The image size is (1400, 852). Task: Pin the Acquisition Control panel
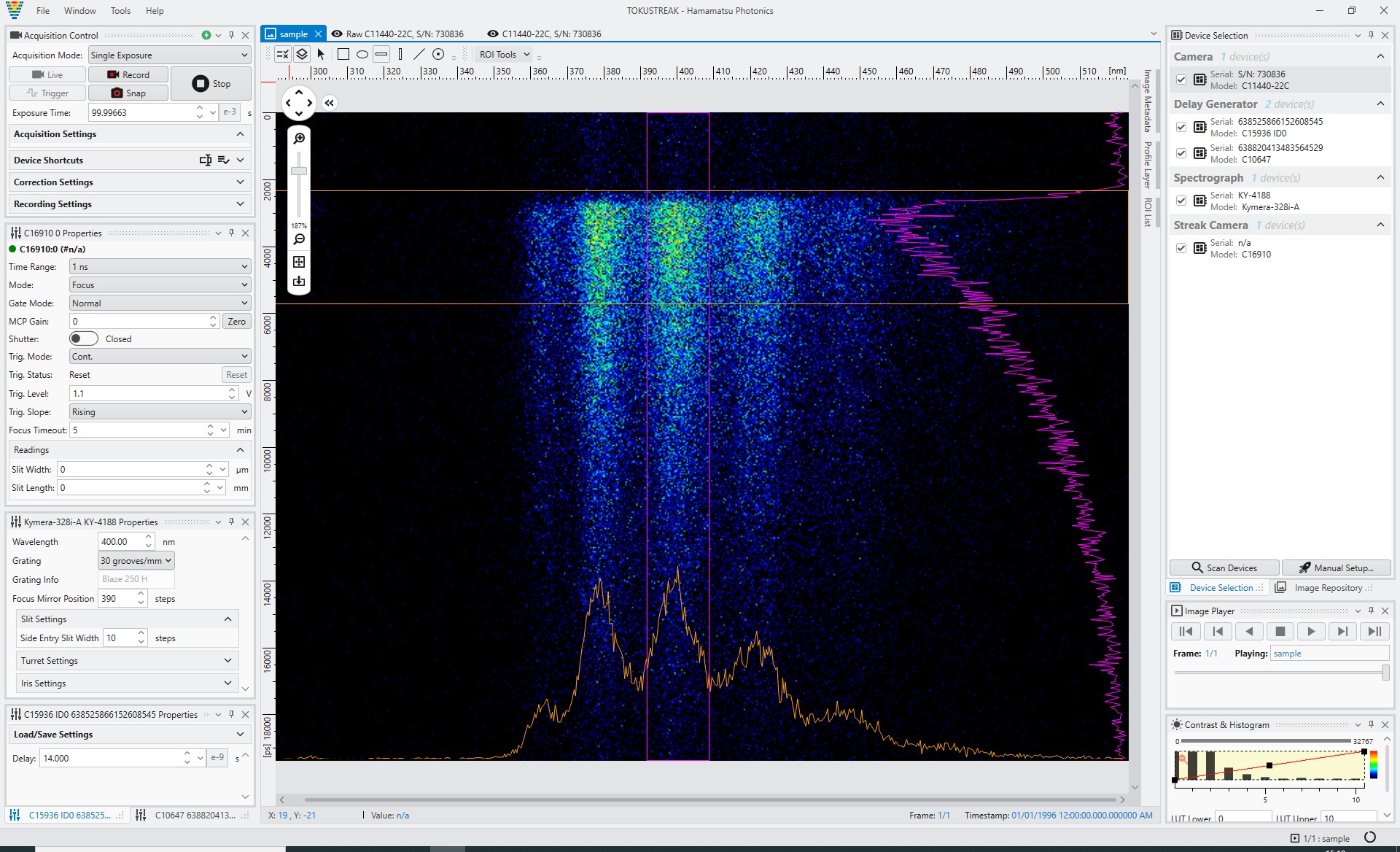[232, 35]
